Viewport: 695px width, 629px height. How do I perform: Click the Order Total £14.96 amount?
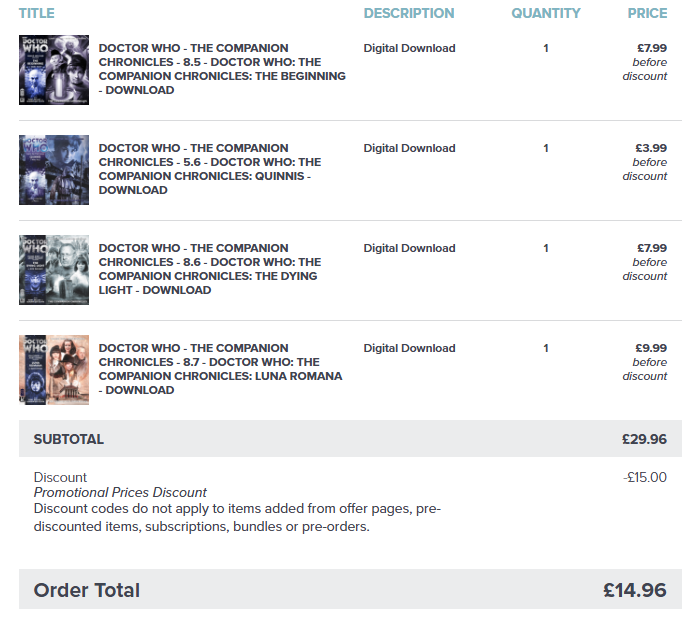pos(635,590)
